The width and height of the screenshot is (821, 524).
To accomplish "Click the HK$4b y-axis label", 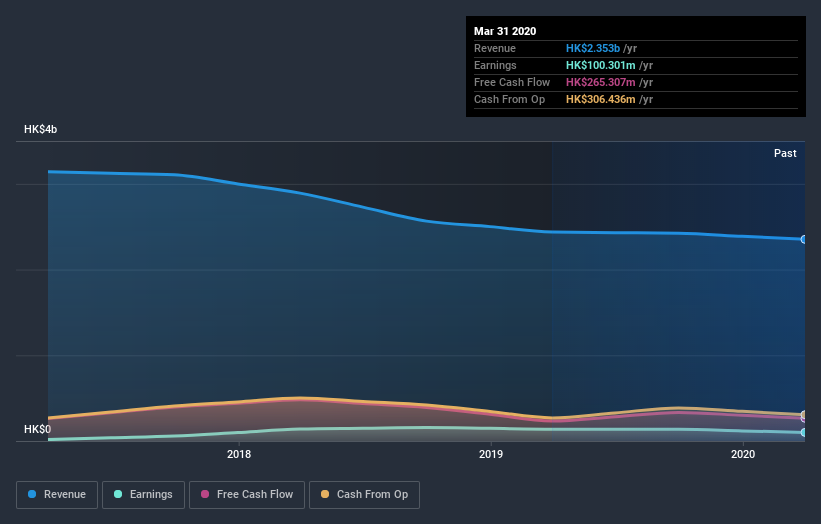I will tap(40, 129).
